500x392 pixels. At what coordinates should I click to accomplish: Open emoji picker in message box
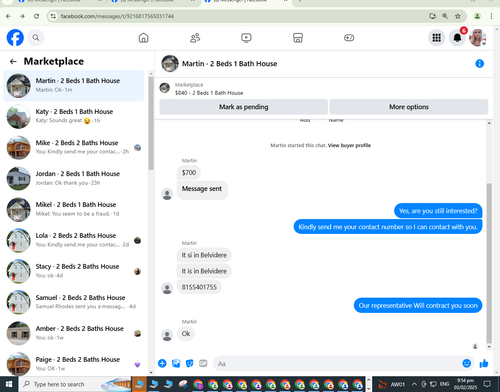coord(467,363)
